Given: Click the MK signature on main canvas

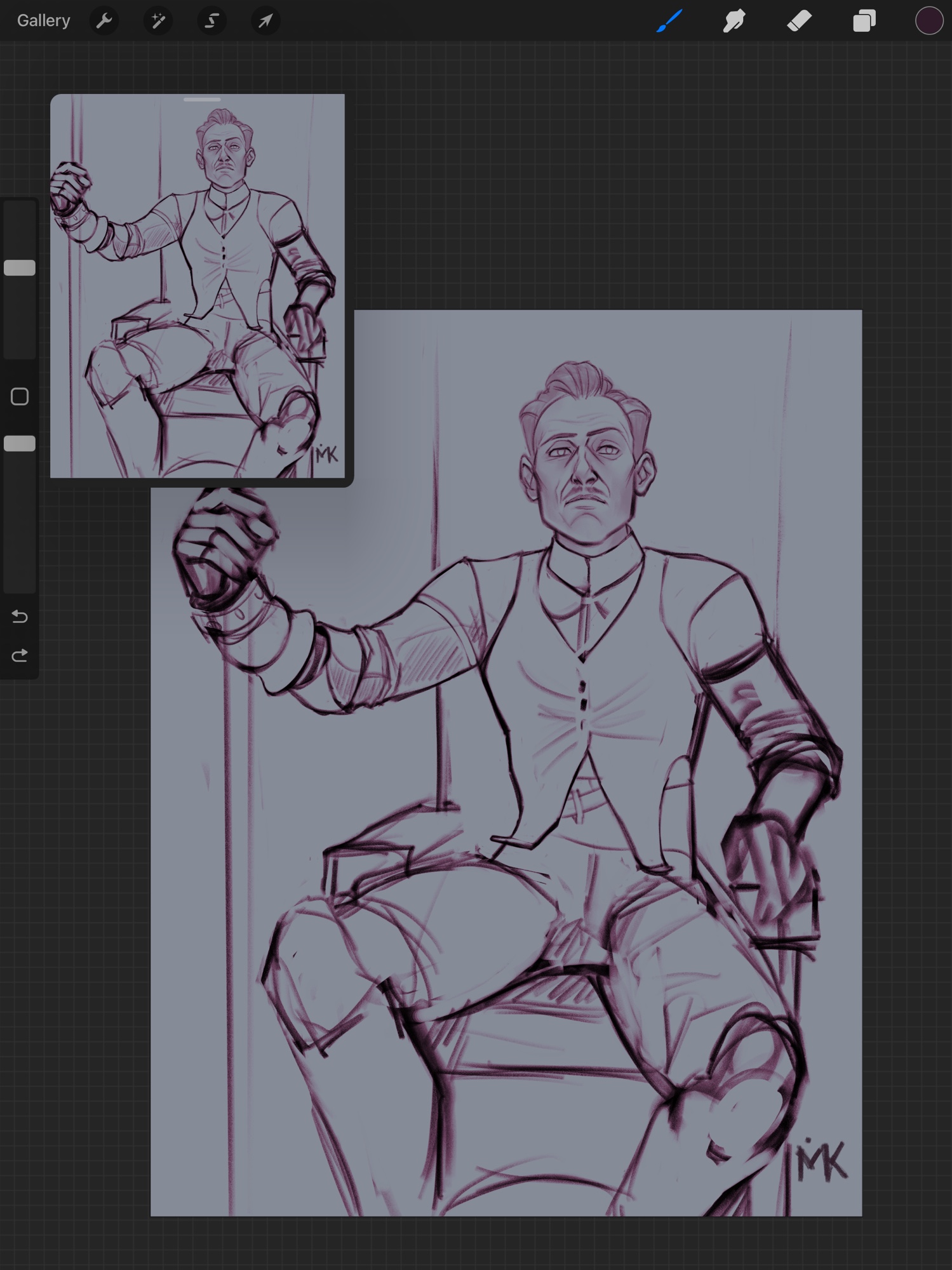Looking at the screenshot, I should point(821,1161).
